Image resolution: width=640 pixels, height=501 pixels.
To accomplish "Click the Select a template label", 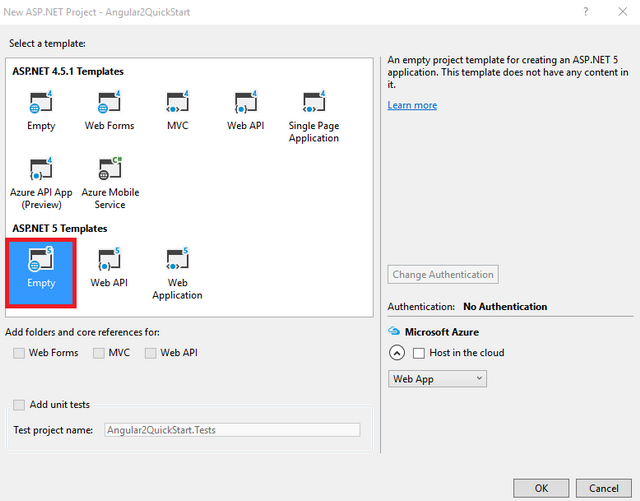I will (47, 43).
